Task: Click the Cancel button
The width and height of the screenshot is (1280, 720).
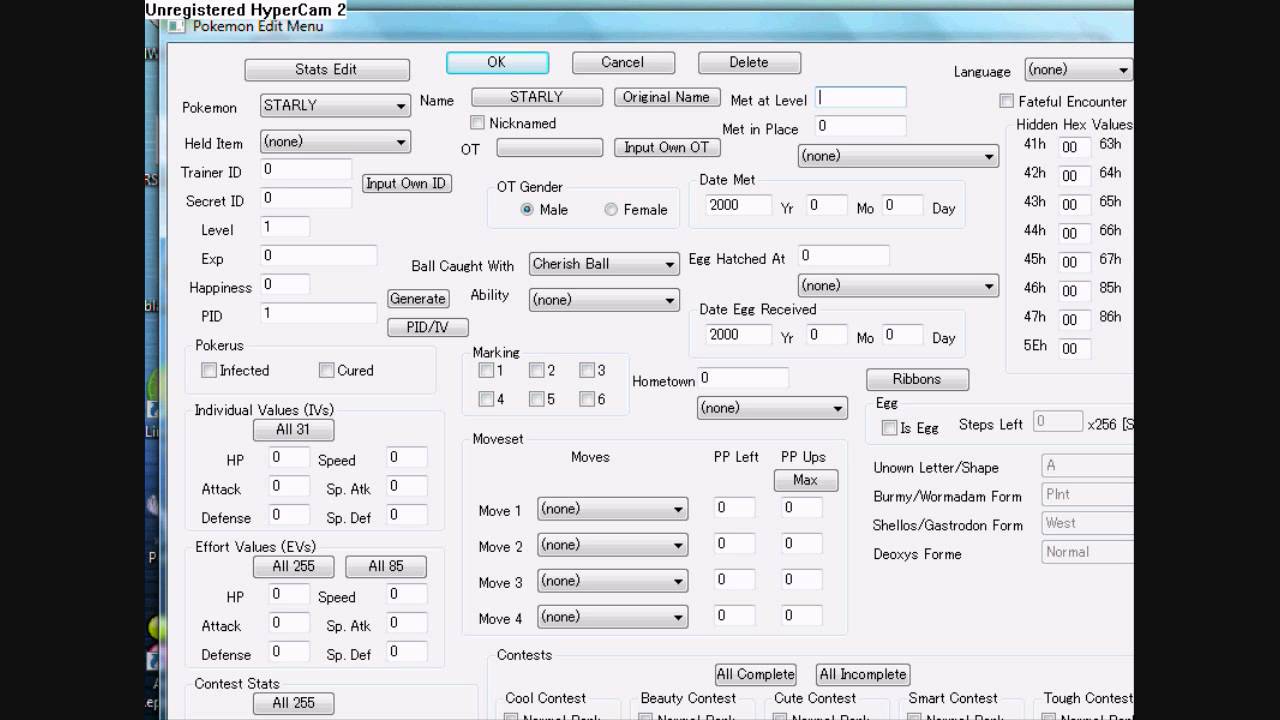Action: point(623,62)
